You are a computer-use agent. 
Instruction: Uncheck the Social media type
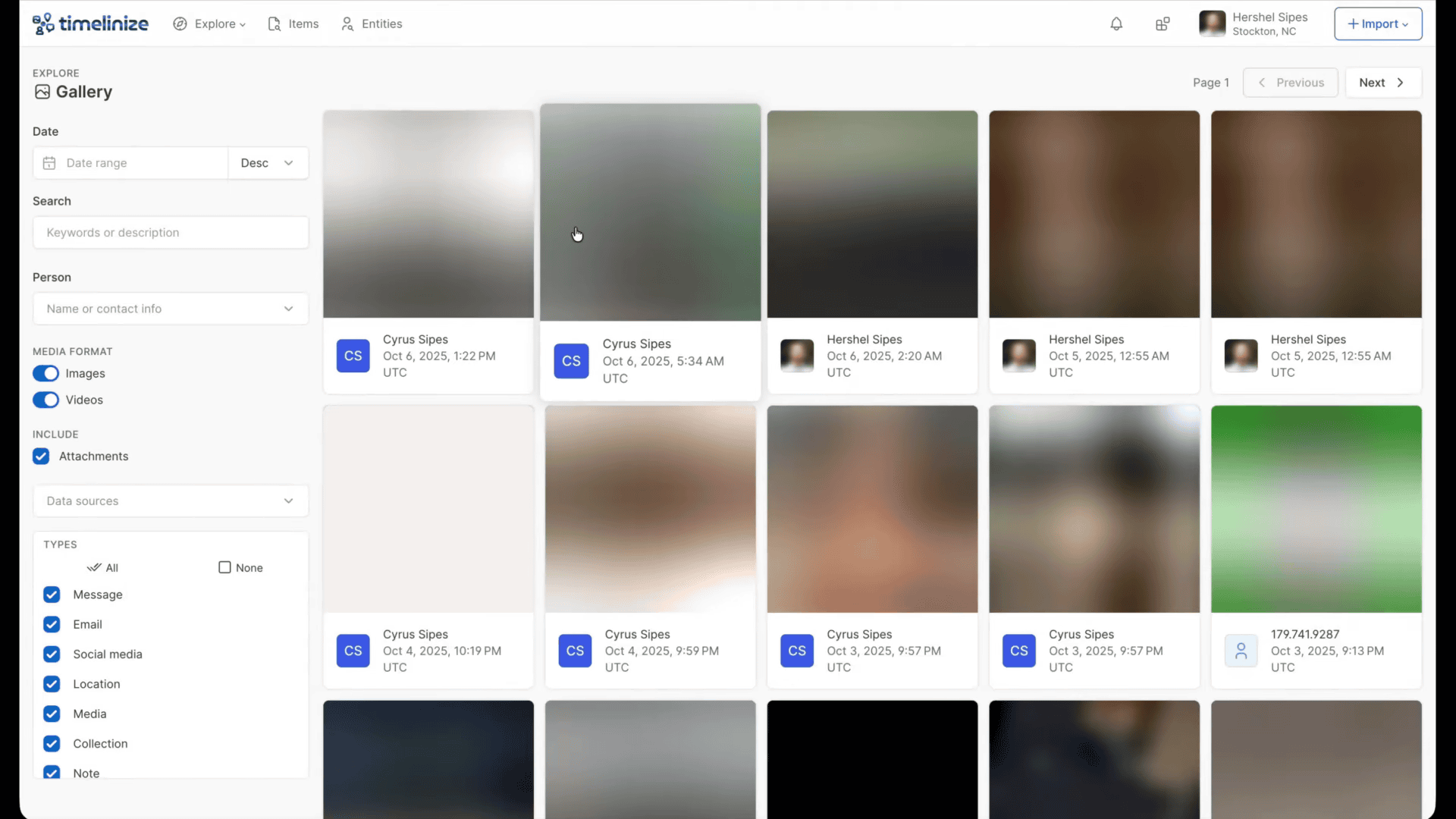coord(52,654)
